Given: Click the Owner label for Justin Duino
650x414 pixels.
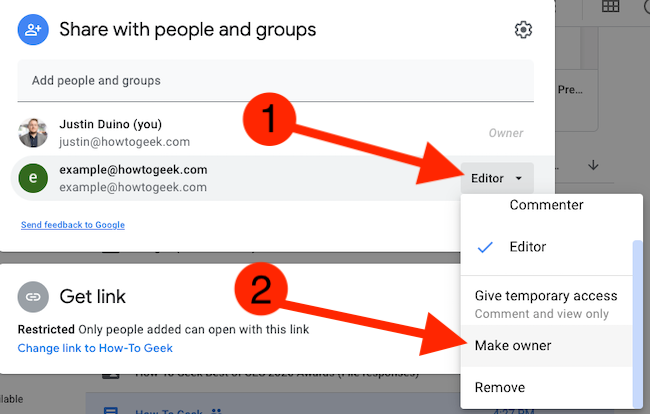Looking at the screenshot, I should tap(506, 133).
